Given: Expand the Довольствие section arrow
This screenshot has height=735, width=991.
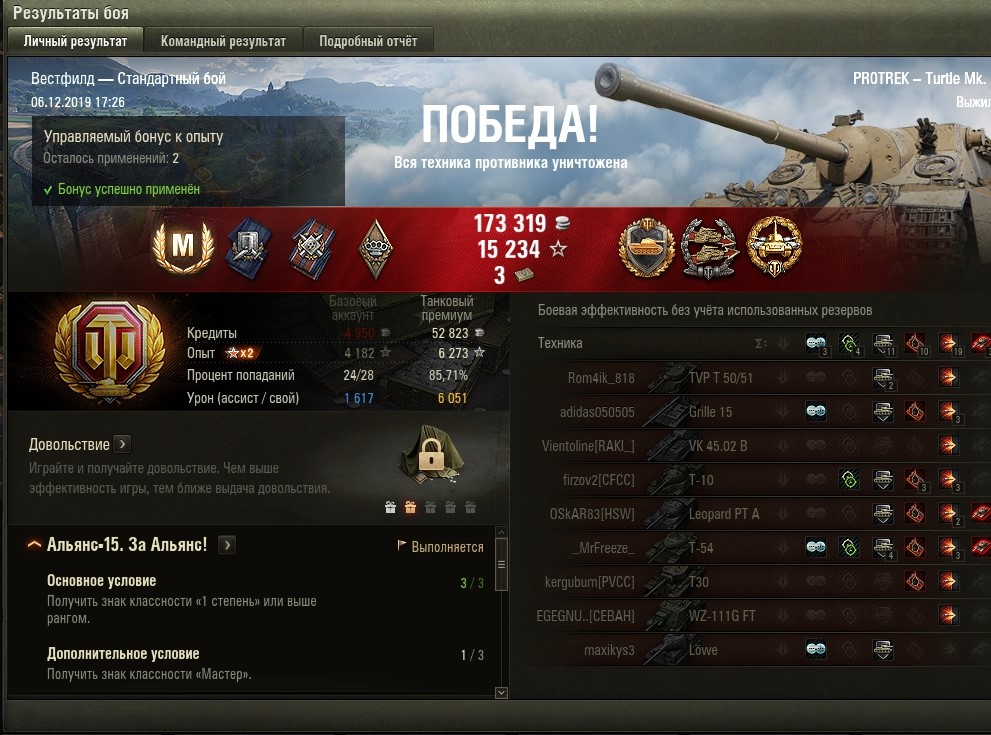Looking at the screenshot, I should (x=123, y=444).
